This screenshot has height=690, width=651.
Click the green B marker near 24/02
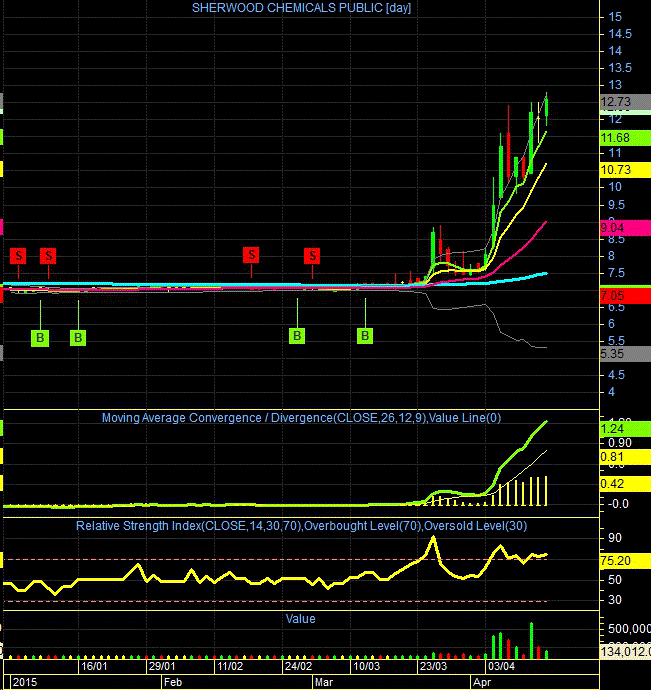(297, 336)
